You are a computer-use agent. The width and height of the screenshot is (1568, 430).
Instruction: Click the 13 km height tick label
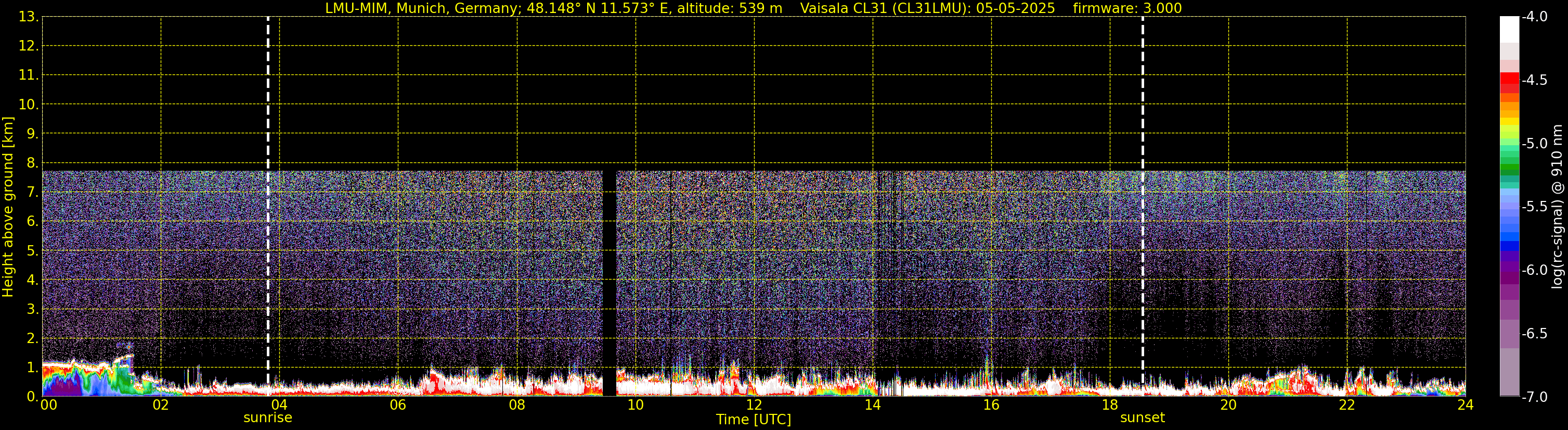28,17
